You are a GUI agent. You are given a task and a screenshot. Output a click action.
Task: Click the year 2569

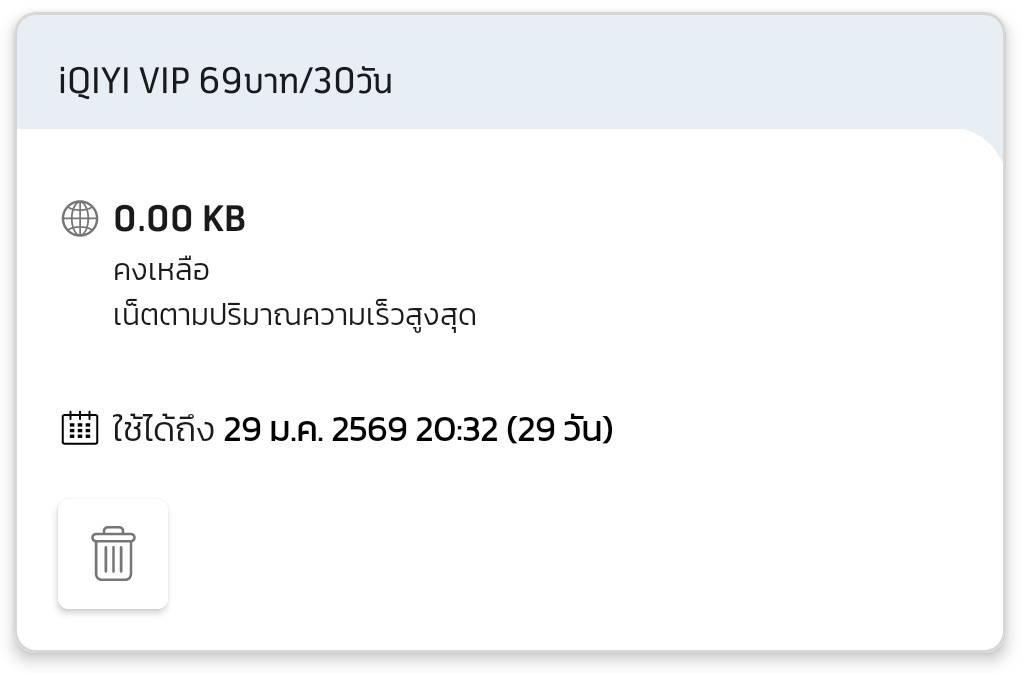coord(369,429)
